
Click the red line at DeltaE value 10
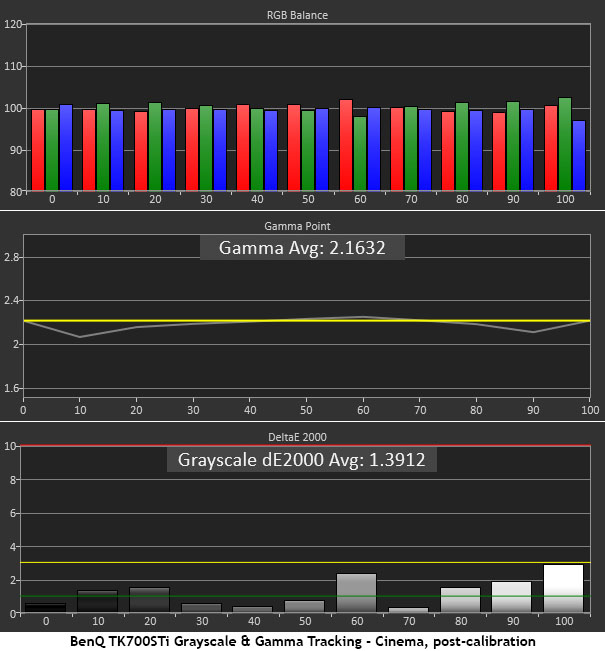[x=307, y=445]
